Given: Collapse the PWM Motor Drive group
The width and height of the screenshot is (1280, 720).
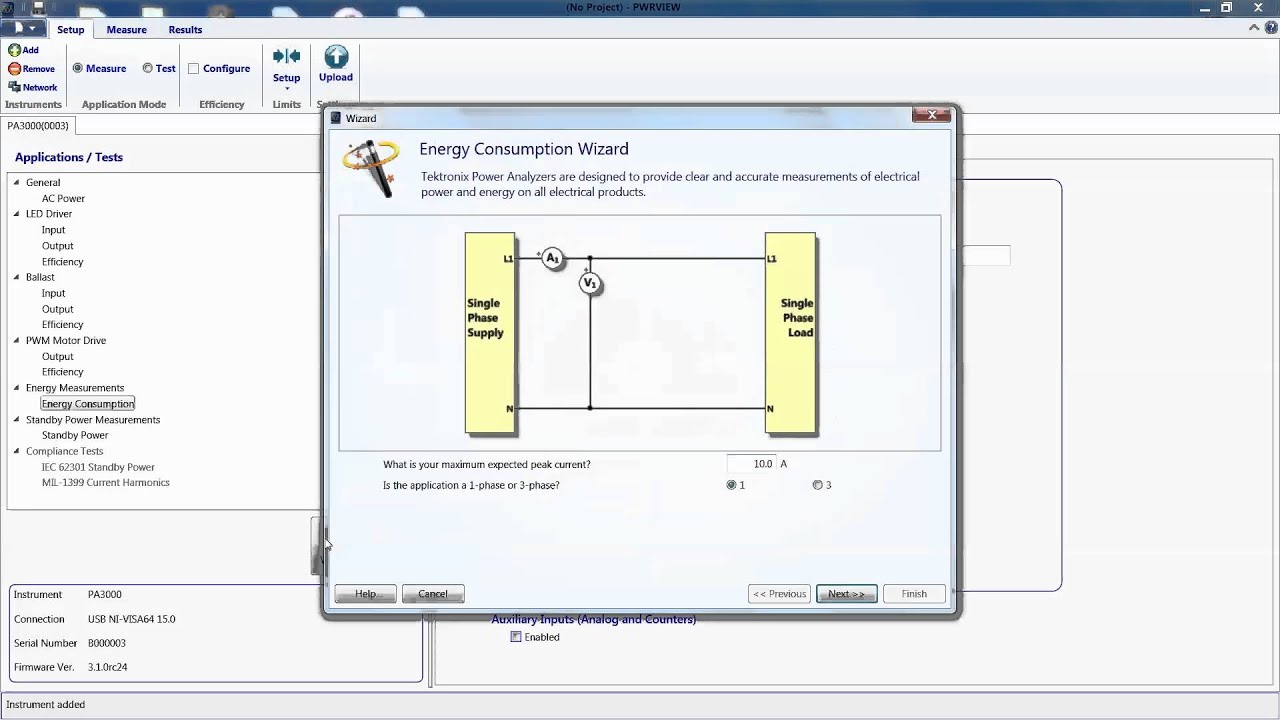Looking at the screenshot, I should click(x=16, y=340).
